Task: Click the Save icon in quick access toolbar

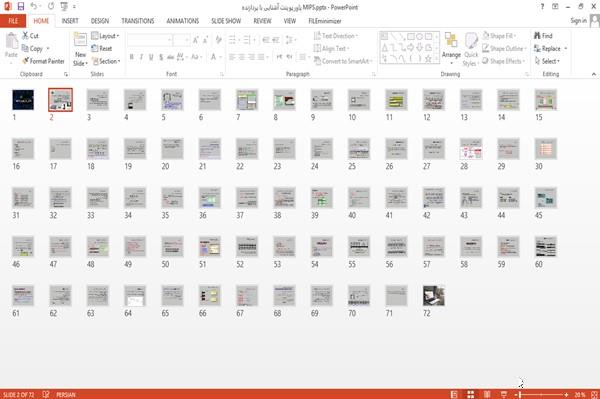Action: point(21,7)
